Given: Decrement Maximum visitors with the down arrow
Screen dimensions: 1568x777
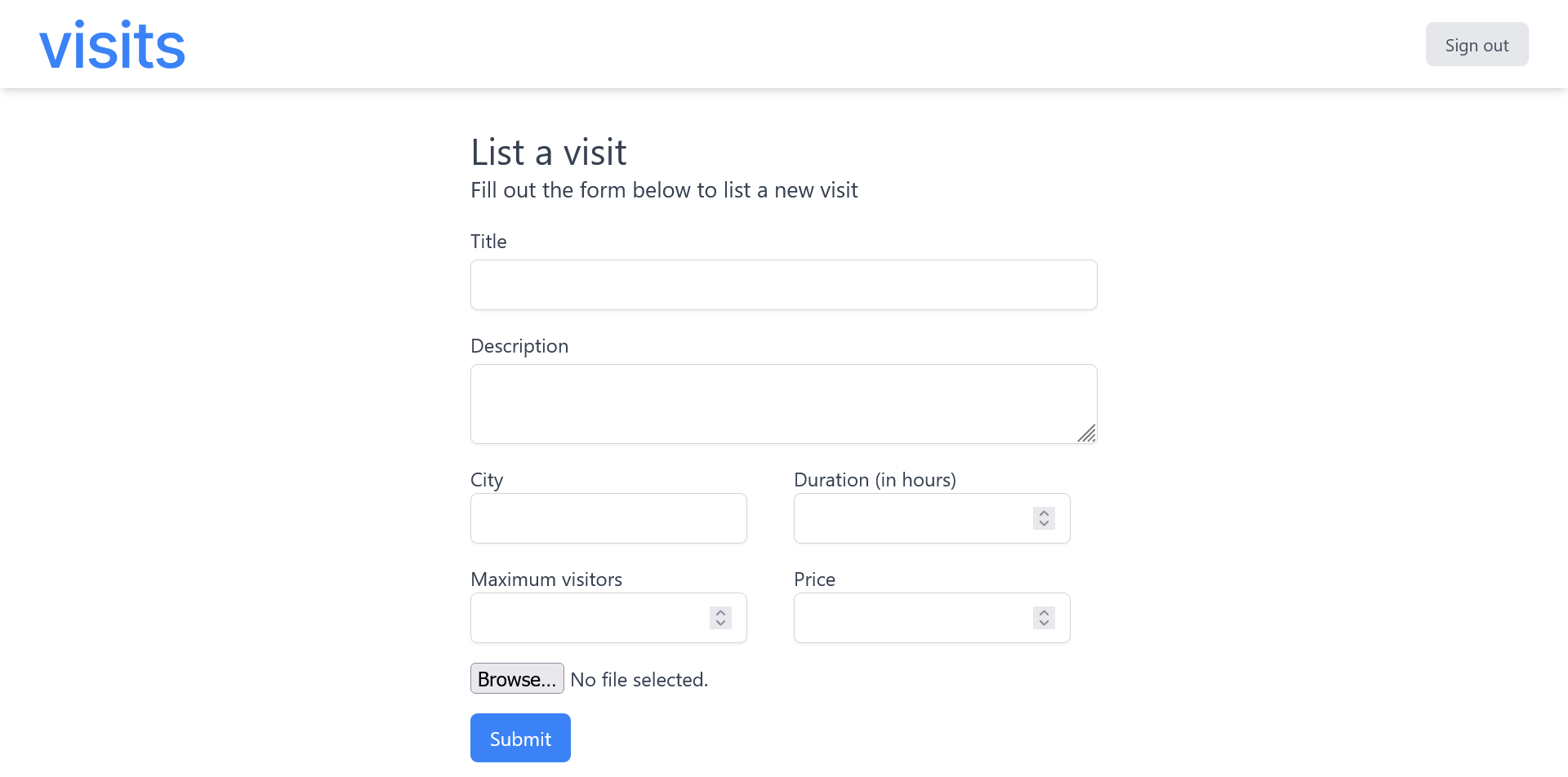Looking at the screenshot, I should 719,623.
